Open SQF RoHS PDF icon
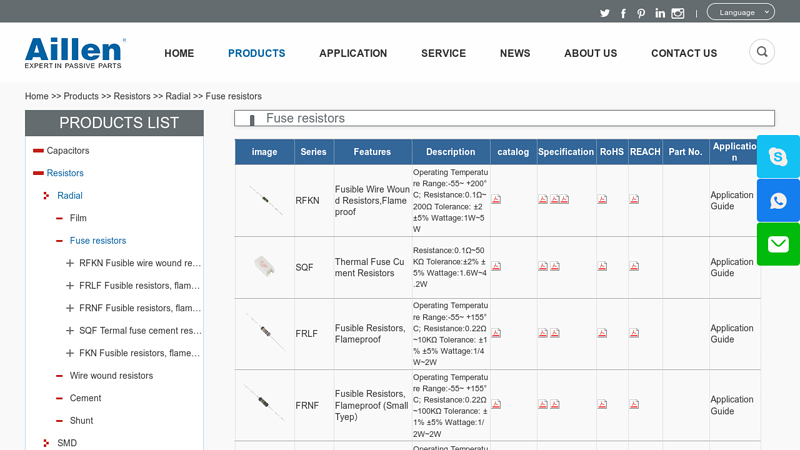The height and width of the screenshot is (450, 800). click(602, 266)
